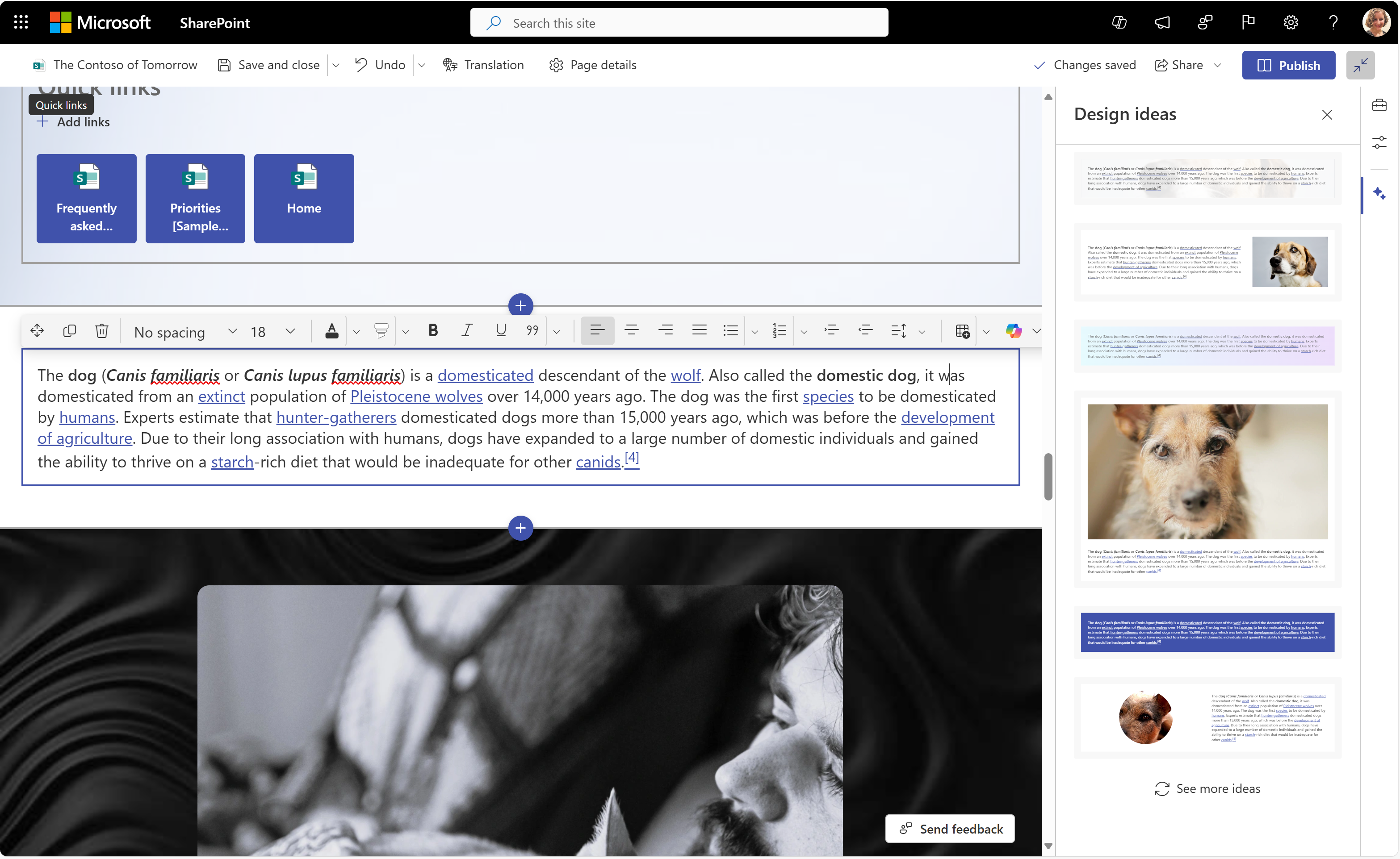Screen dimensions: 1400x859
Task: Expand the font size dropdown showing 18
Action: pyautogui.click(x=291, y=331)
